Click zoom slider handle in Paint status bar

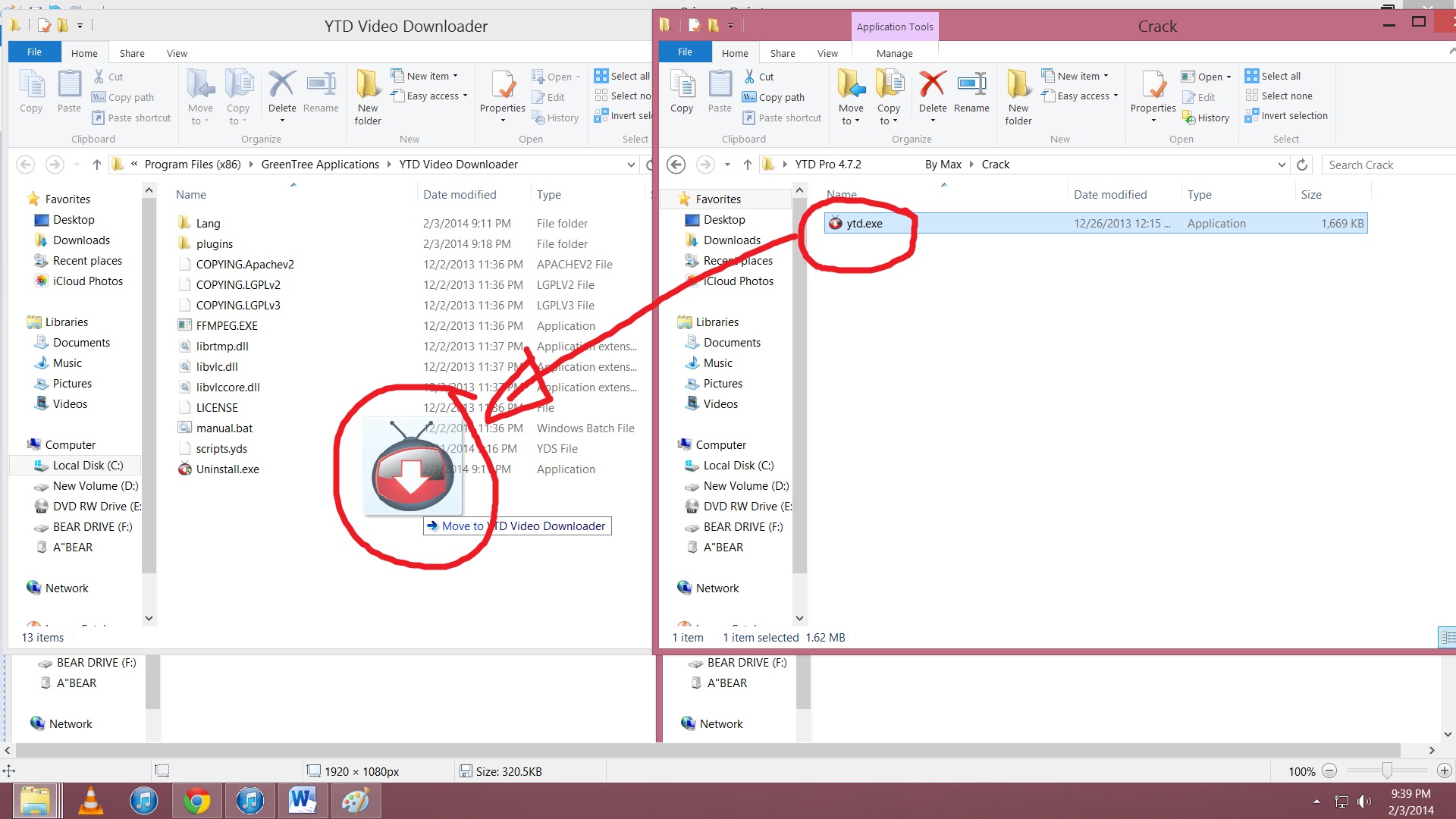click(1387, 770)
